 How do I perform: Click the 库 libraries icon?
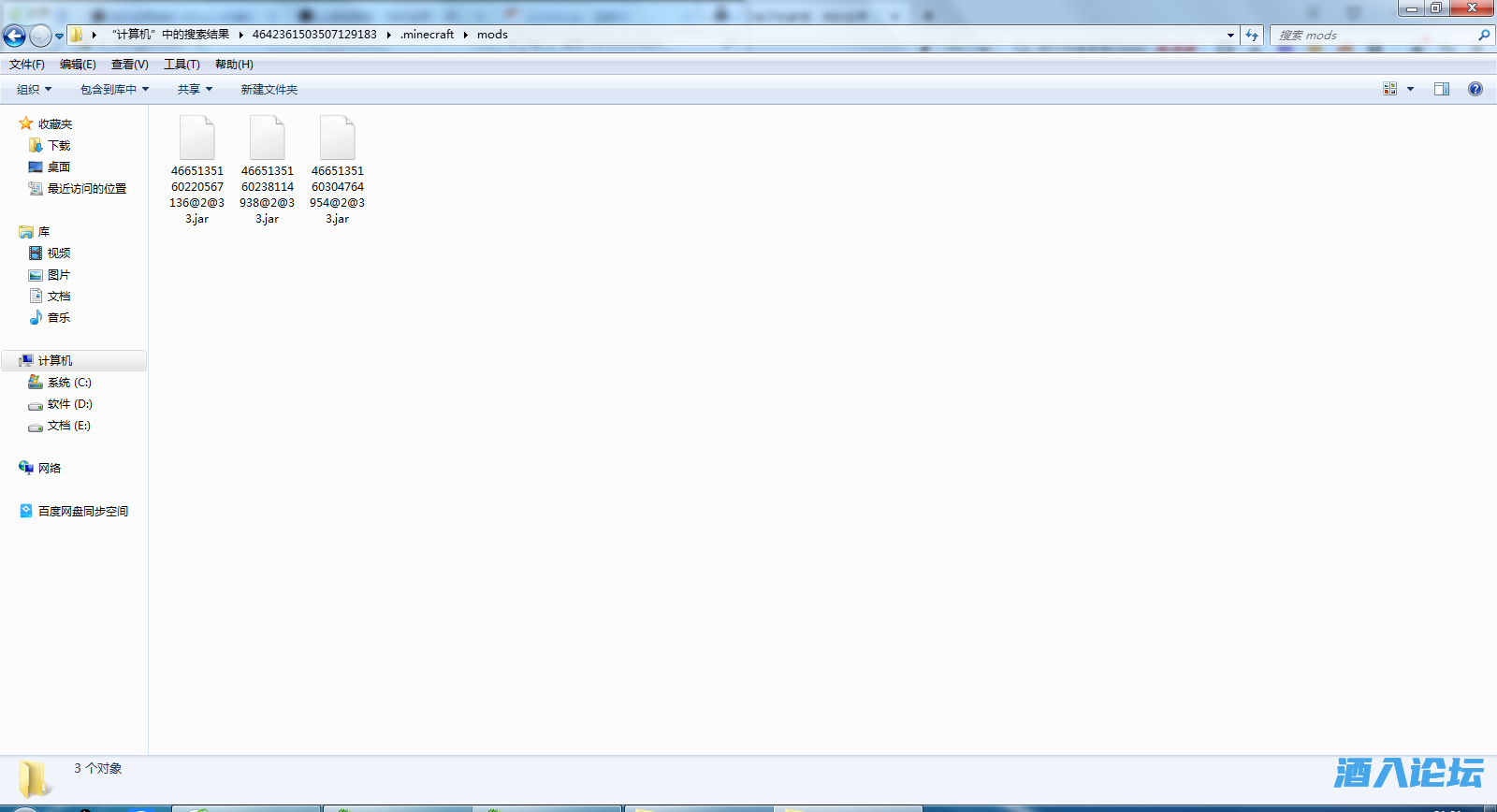pyautogui.click(x=26, y=232)
